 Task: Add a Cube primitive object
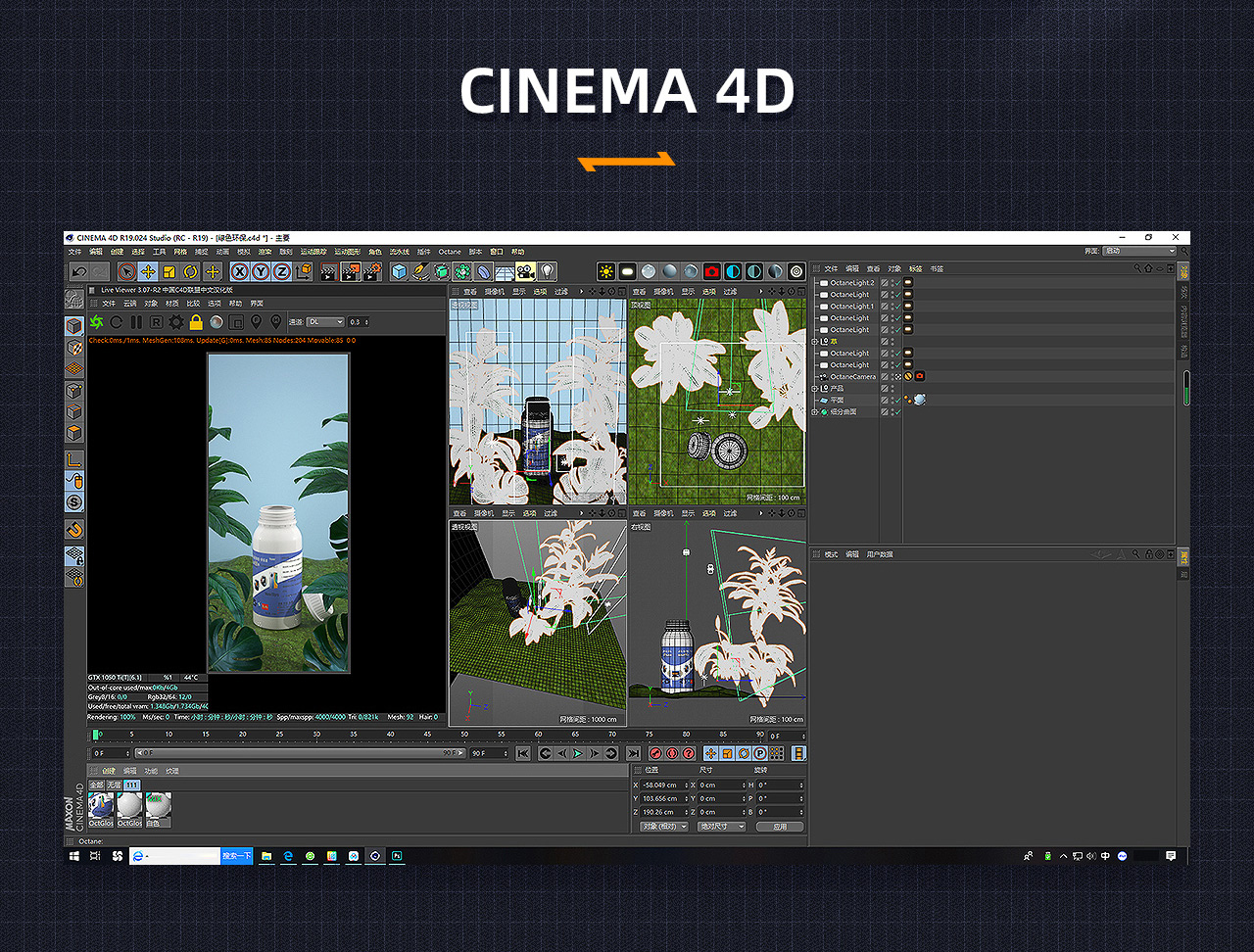pos(399,272)
